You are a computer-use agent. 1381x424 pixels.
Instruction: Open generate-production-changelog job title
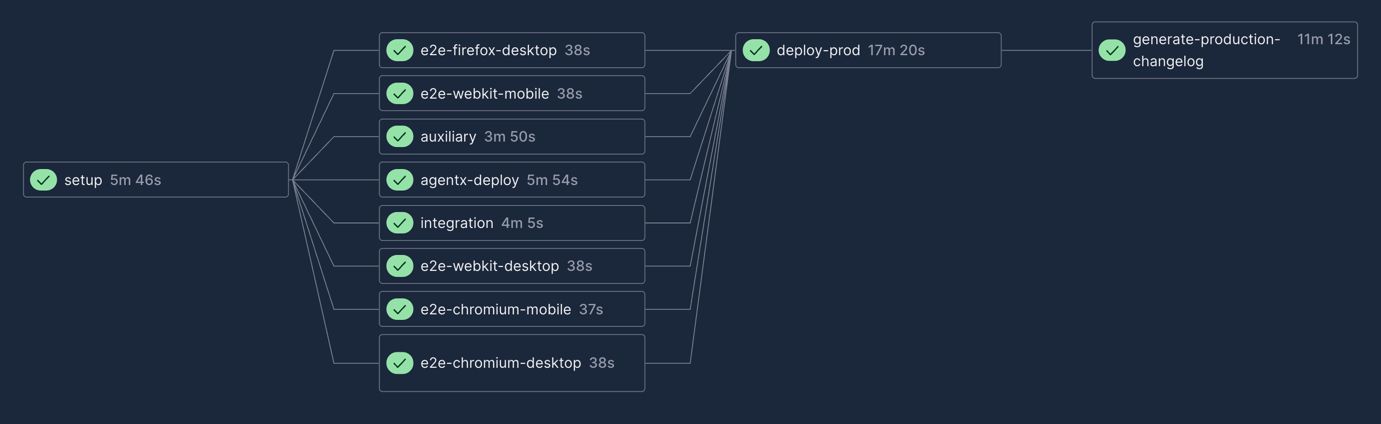click(x=1206, y=50)
